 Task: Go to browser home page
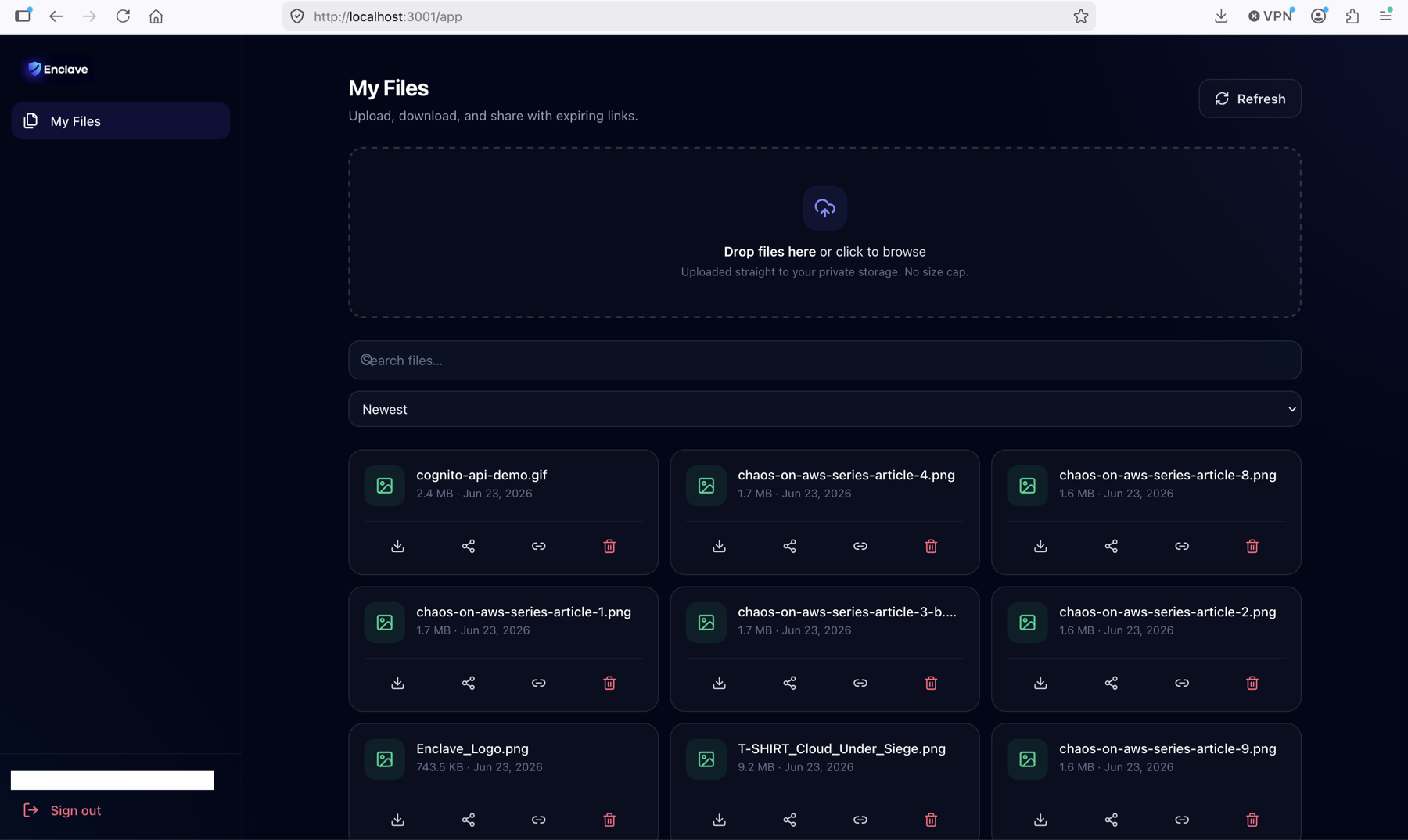click(x=156, y=16)
